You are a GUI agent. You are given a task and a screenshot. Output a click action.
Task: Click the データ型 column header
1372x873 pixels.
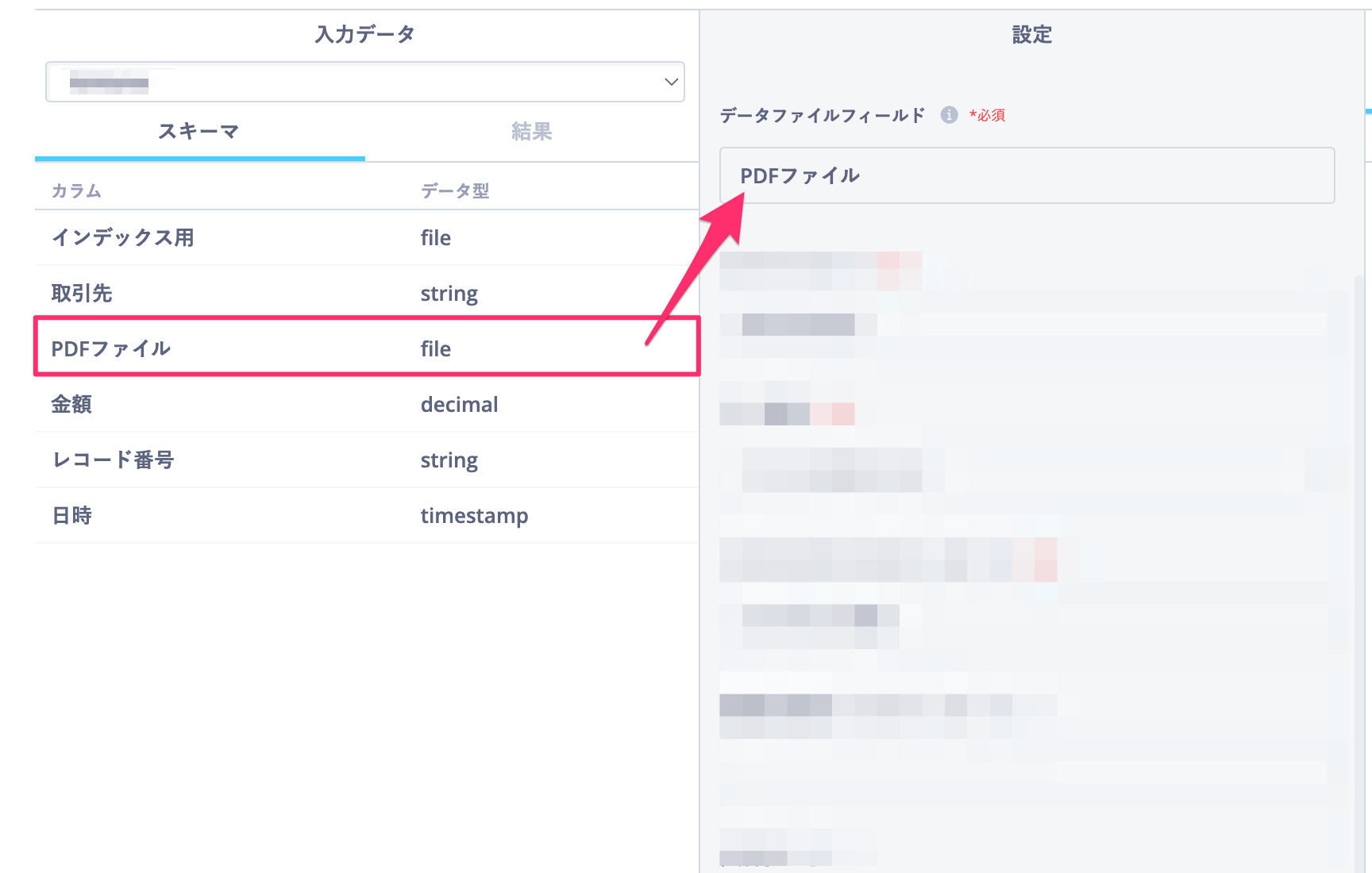454,190
